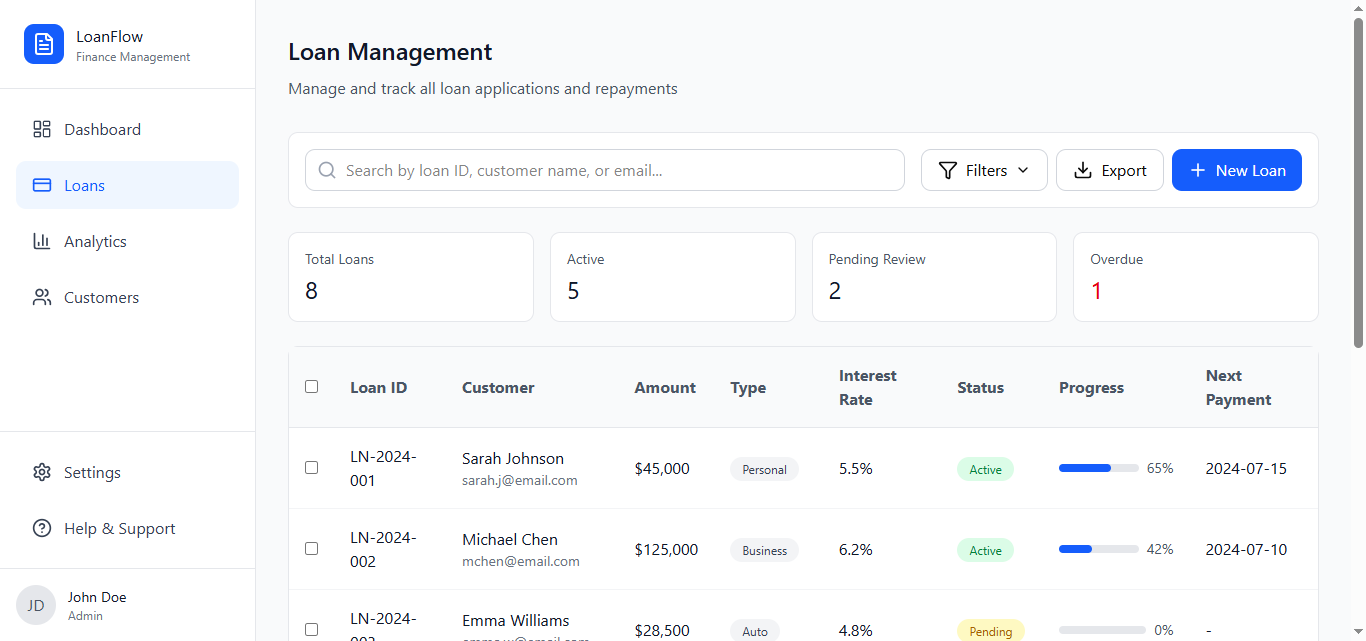
Task: Select the checkbox for Michael Chen's loan
Action: pos(311,548)
